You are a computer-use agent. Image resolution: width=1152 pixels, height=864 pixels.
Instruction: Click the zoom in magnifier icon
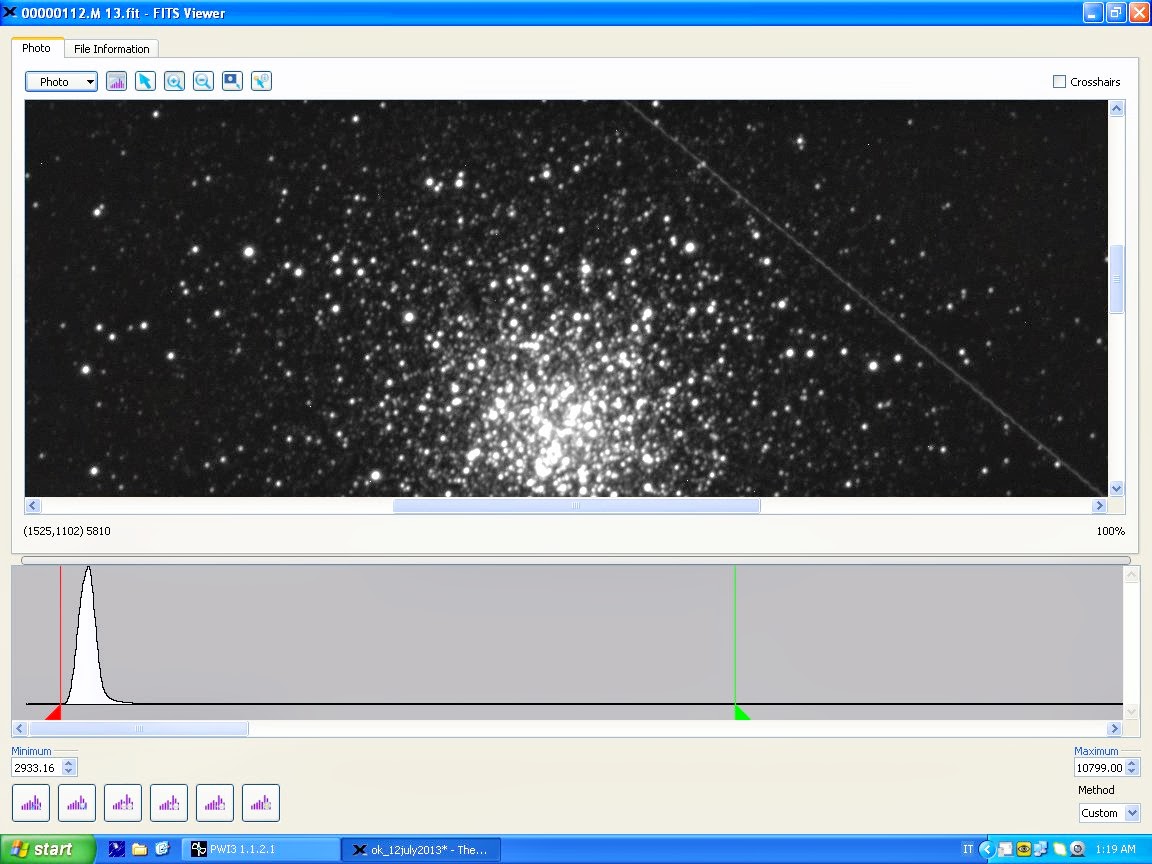[x=174, y=81]
